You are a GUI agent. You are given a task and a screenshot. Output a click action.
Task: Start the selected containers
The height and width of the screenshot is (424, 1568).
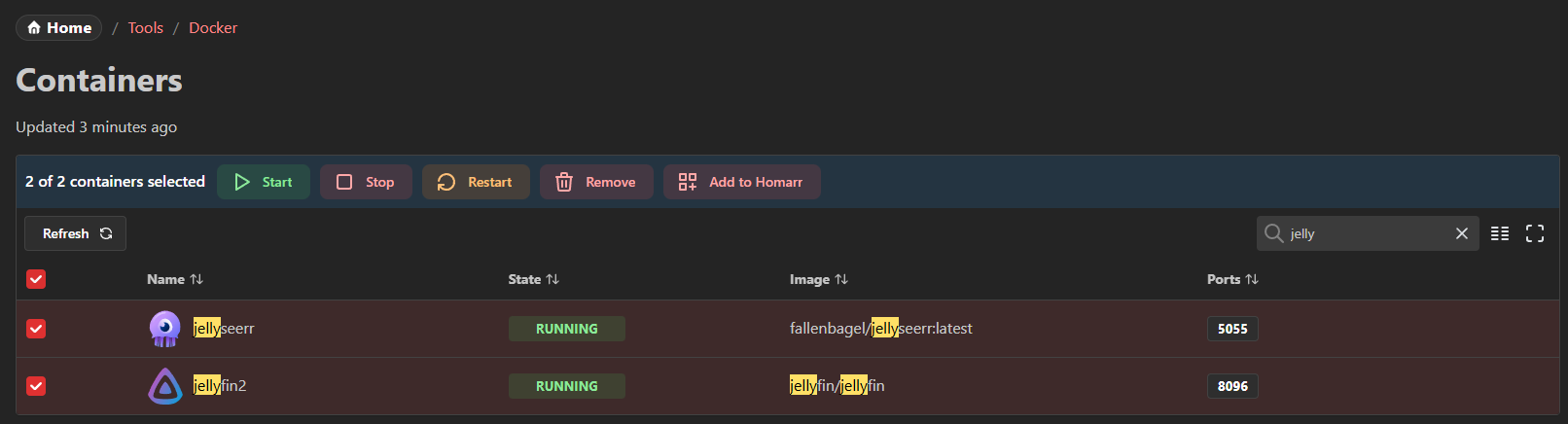(264, 182)
